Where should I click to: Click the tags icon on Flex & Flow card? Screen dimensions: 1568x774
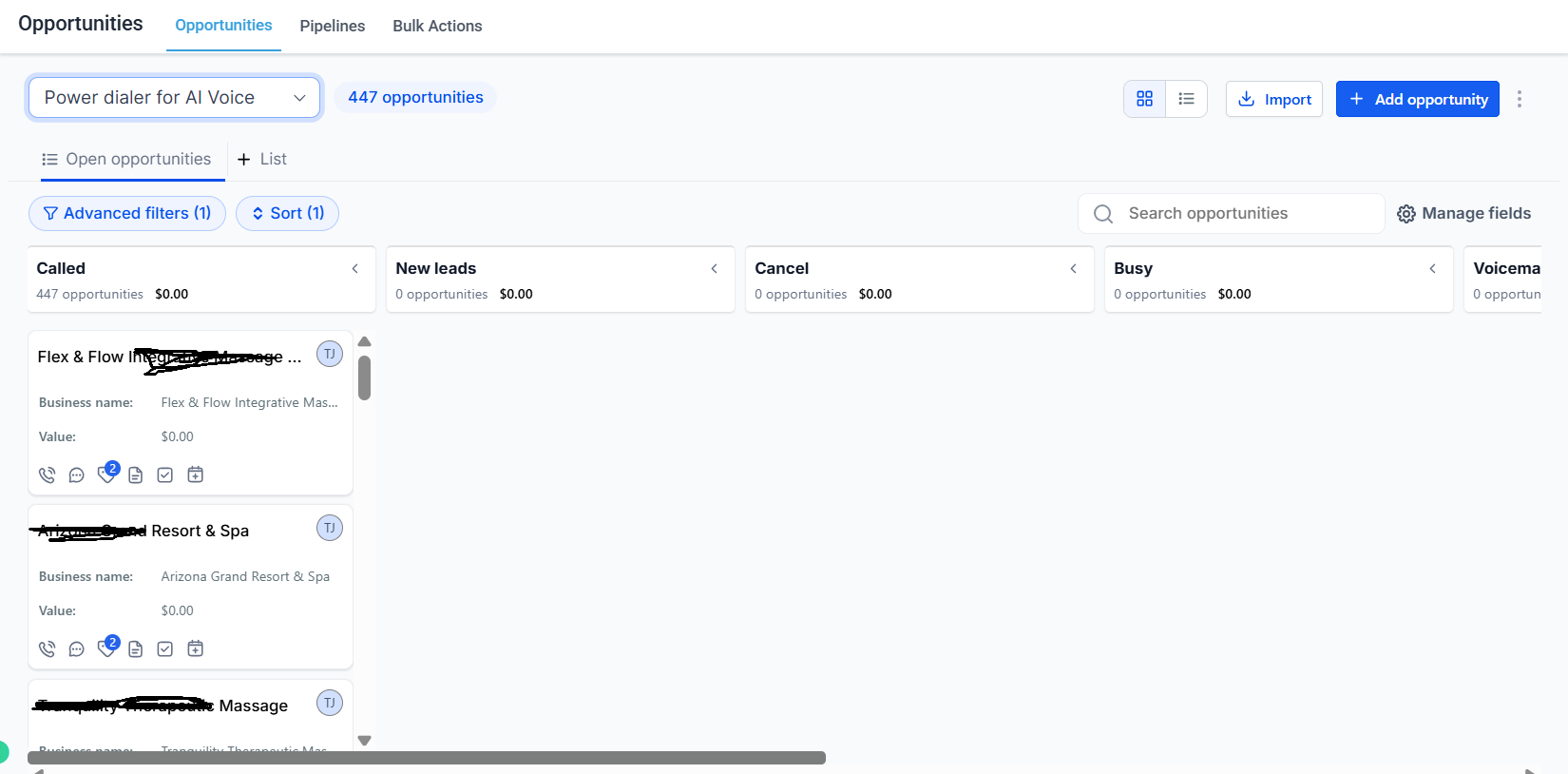(x=107, y=474)
